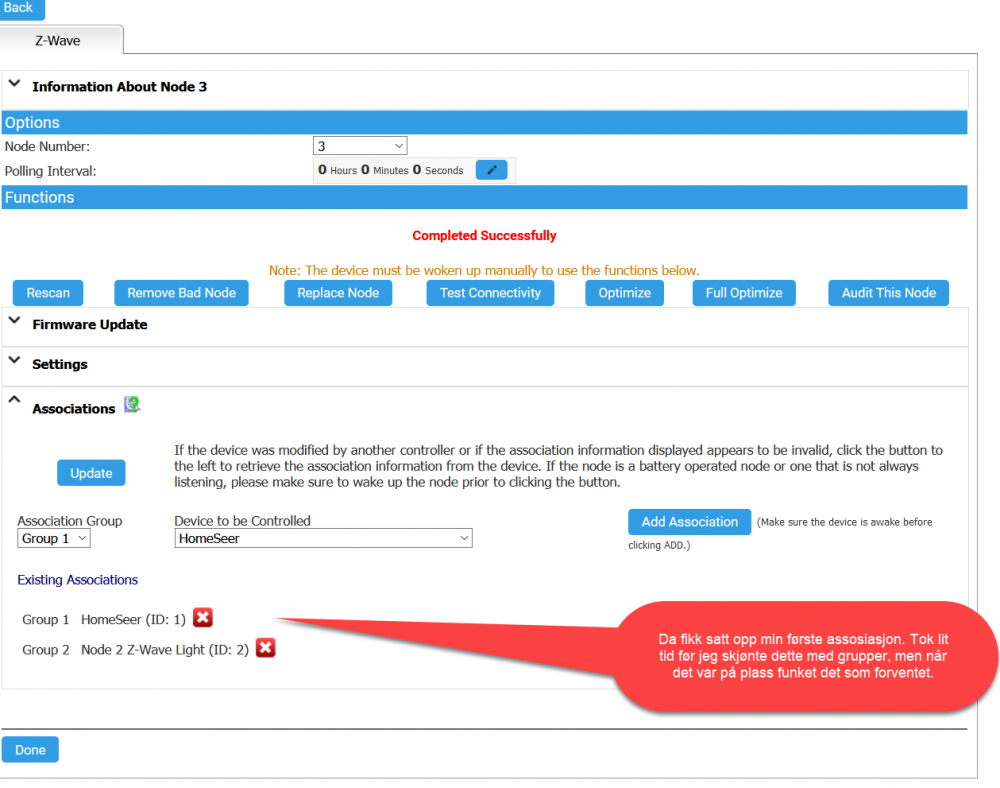
Task: Click Remove Bad Node
Action: point(181,293)
